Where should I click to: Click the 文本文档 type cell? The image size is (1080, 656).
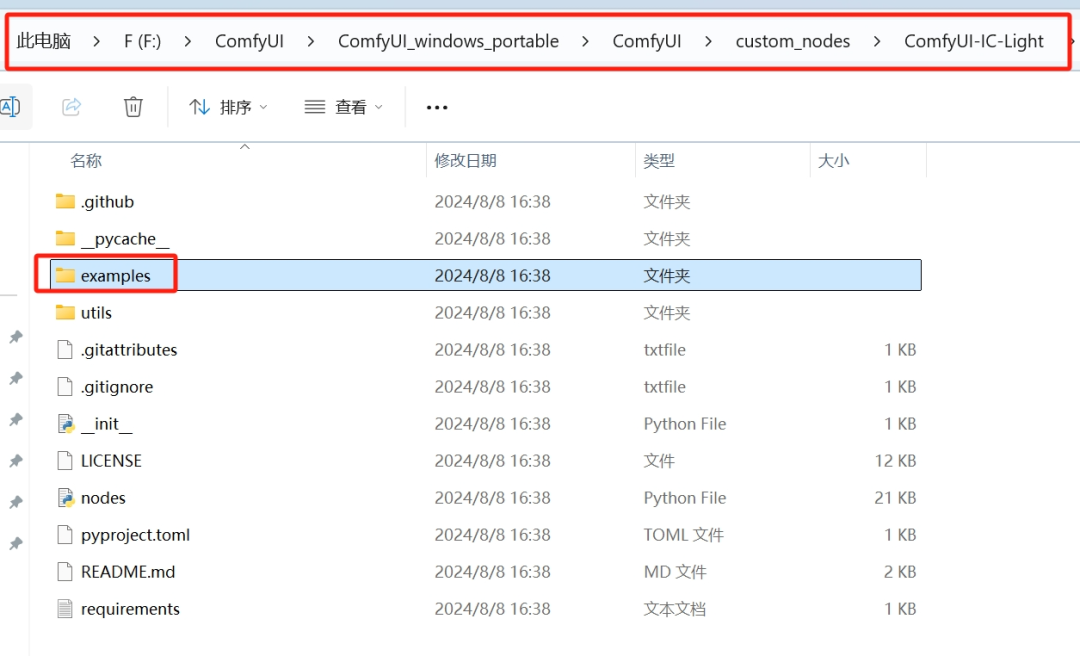point(674,609)
